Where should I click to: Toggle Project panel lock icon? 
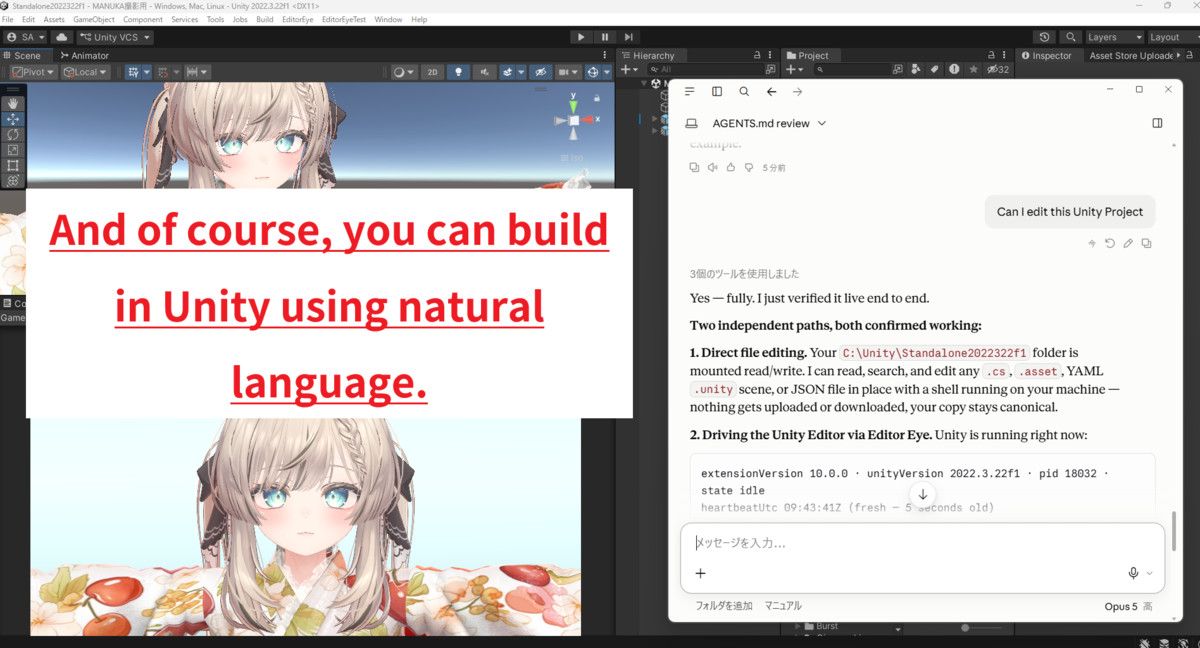click(990, 56)
